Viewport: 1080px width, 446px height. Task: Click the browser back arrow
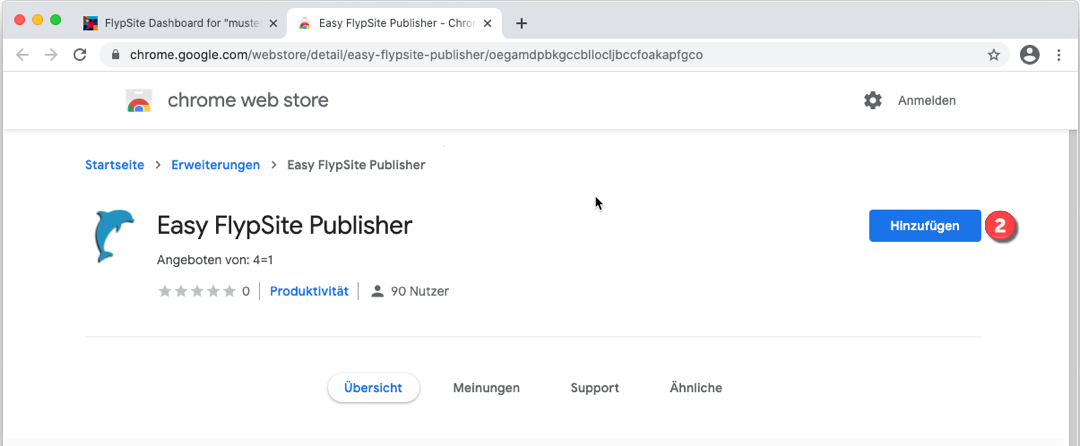(x=23, y=55)
